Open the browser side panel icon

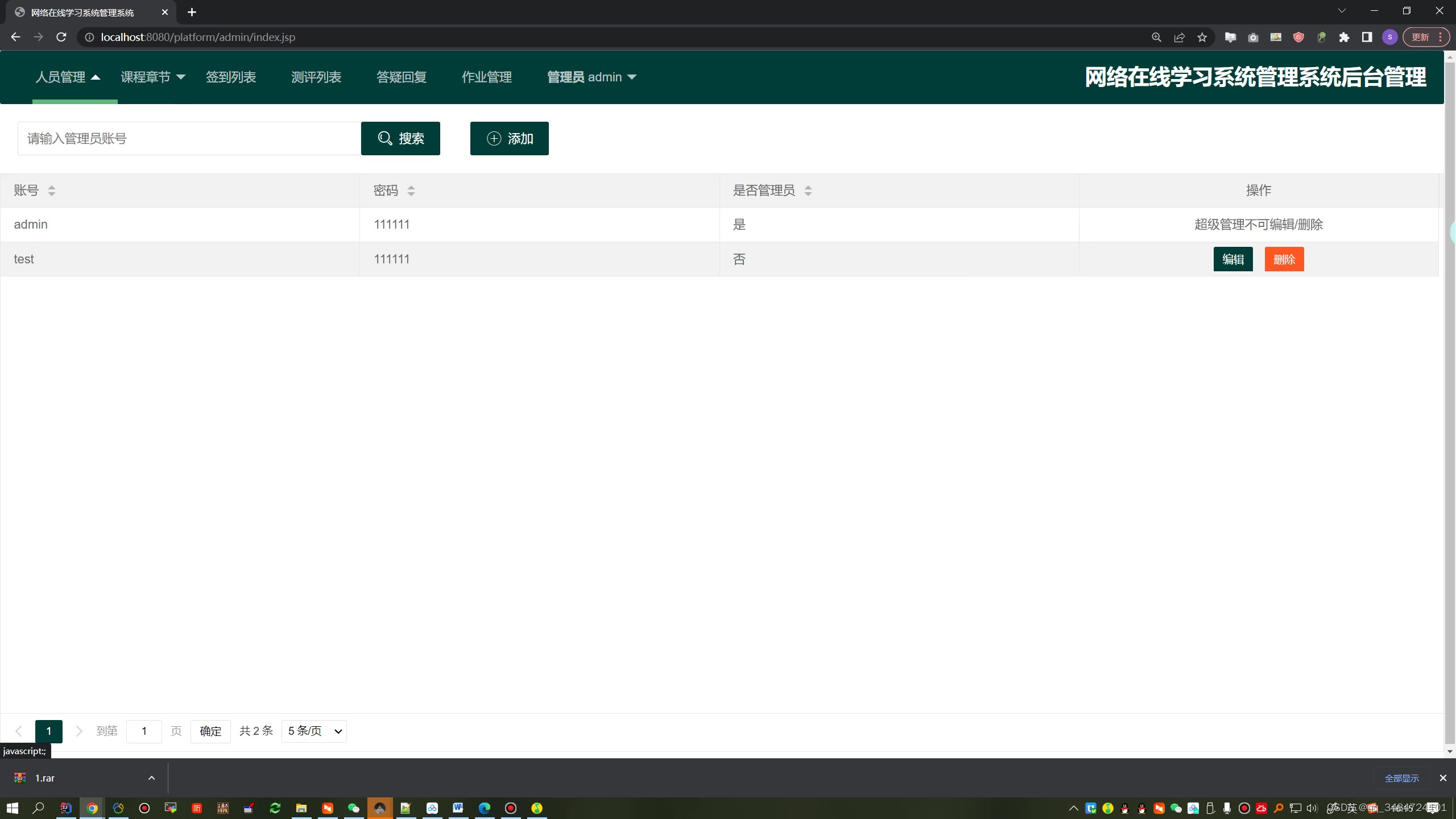coord(1367,38)
